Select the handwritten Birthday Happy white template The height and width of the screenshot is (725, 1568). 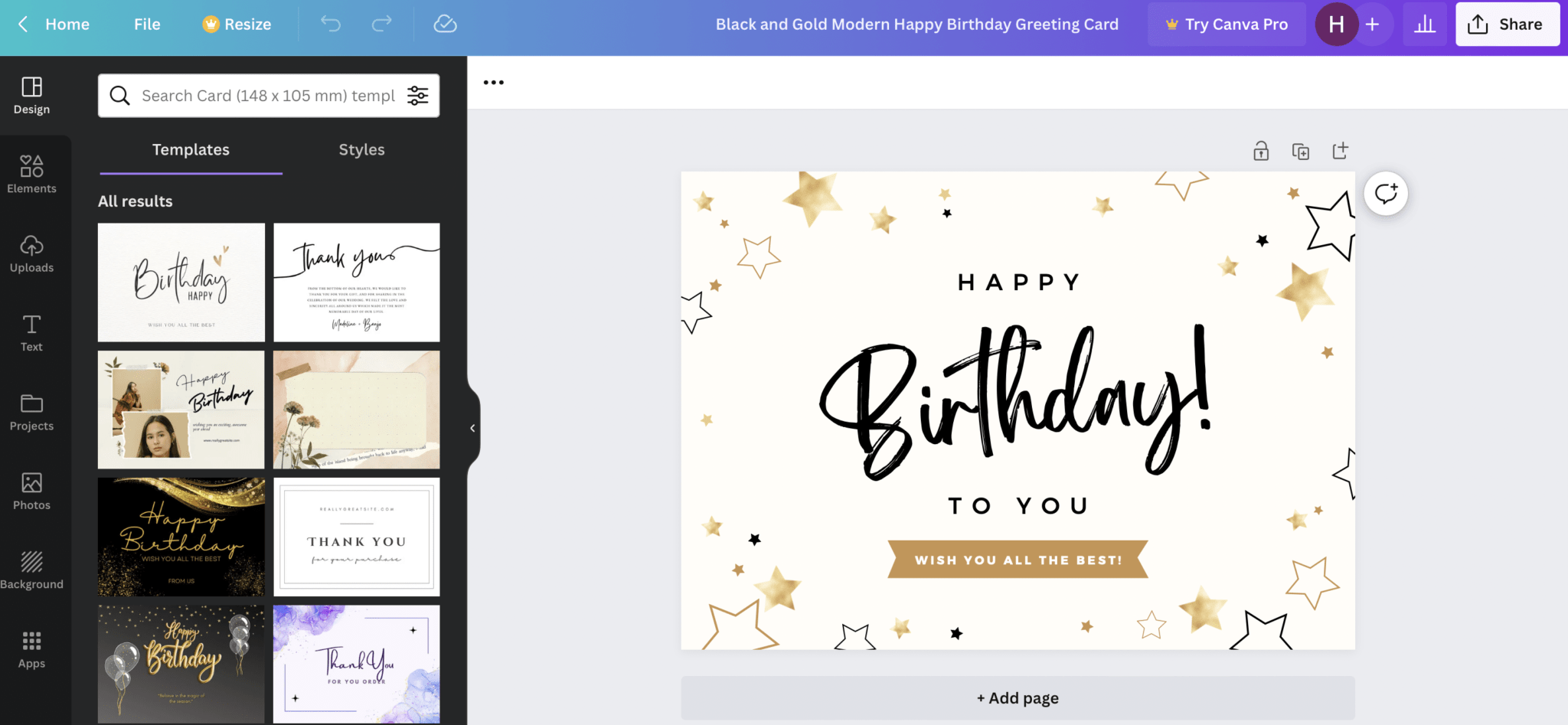181,282
